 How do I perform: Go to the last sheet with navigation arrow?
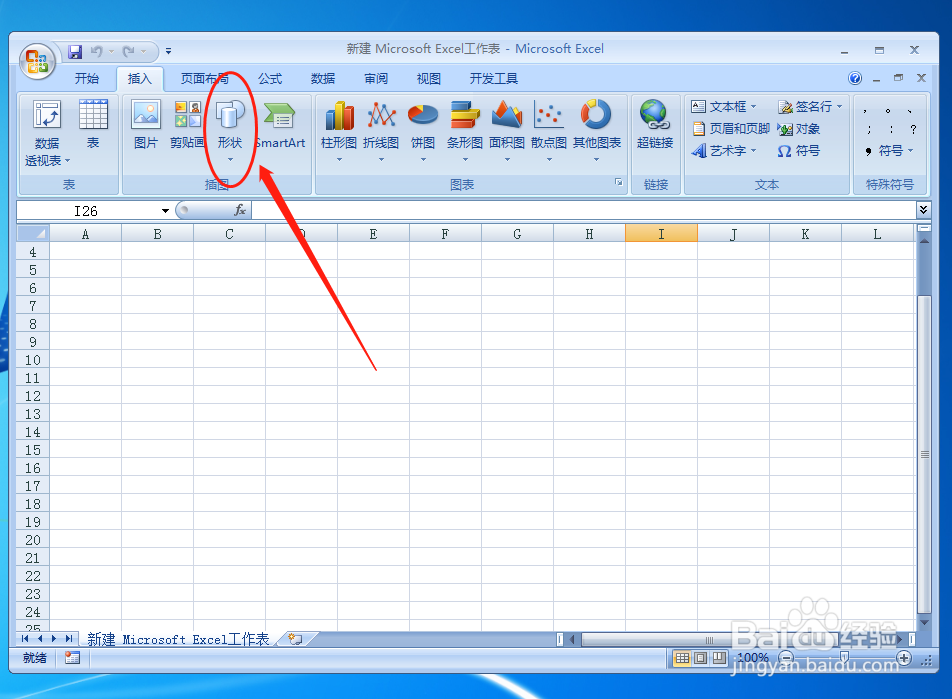(x=69, y=638)
